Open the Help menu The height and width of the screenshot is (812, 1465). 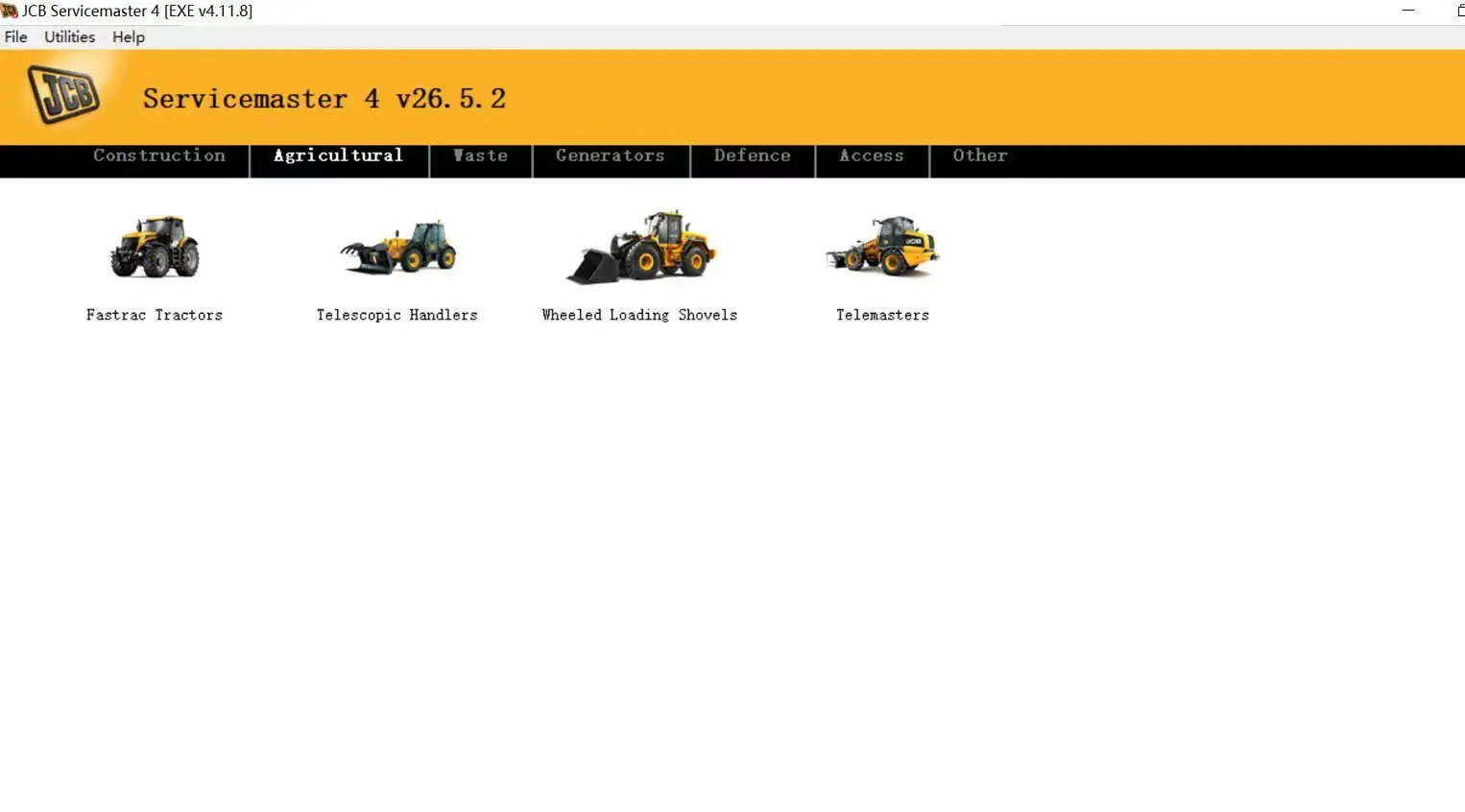129,37
